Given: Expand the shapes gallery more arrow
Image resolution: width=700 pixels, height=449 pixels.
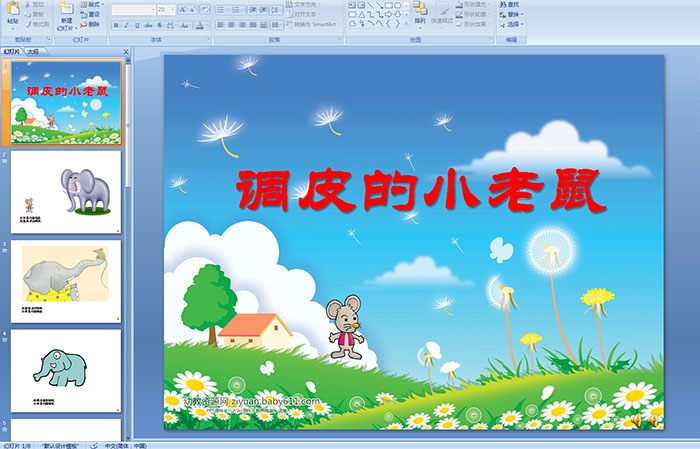Looking at the screenshot, I should point(406,22).
